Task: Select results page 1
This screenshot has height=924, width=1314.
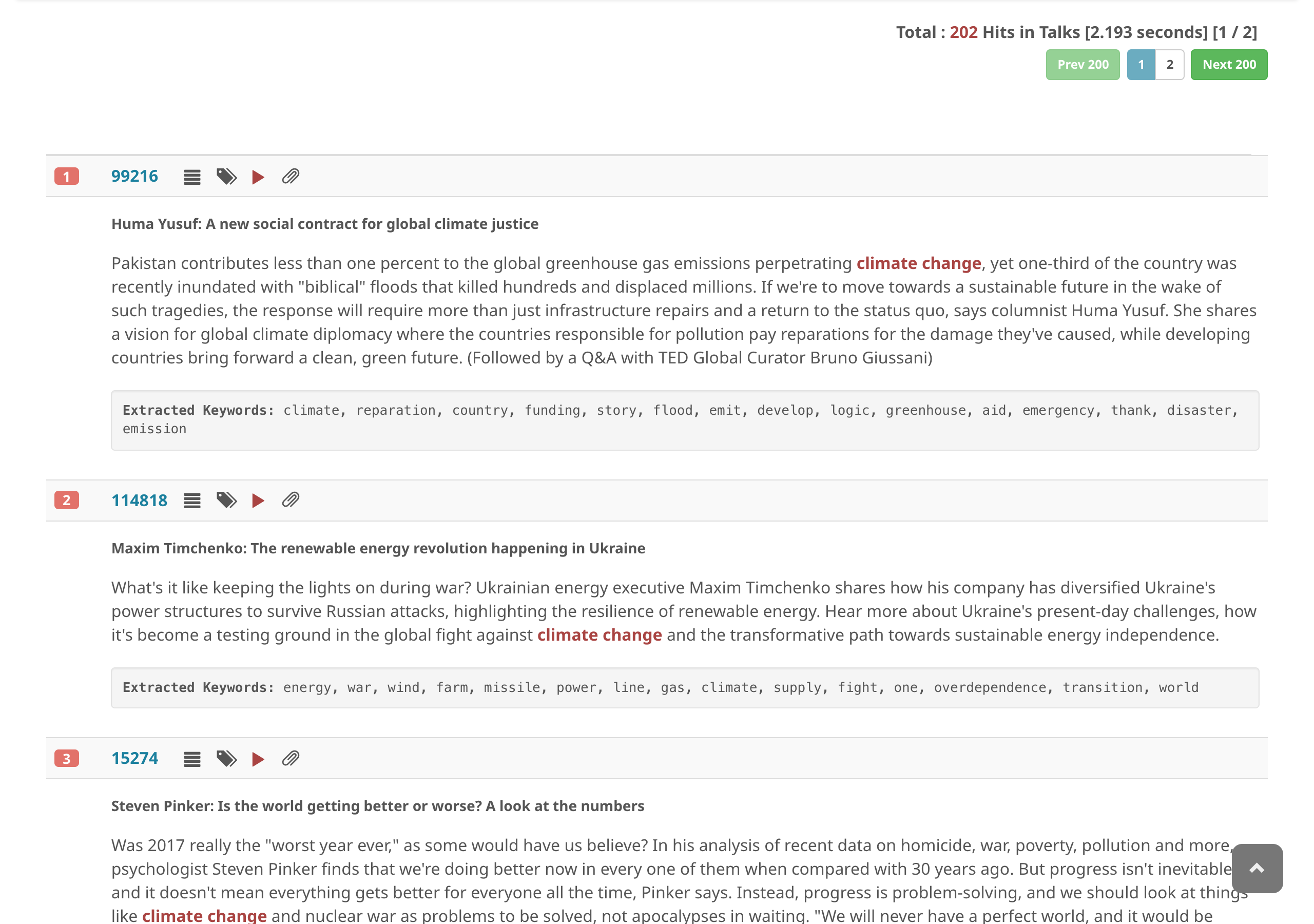Action: 1141,65
